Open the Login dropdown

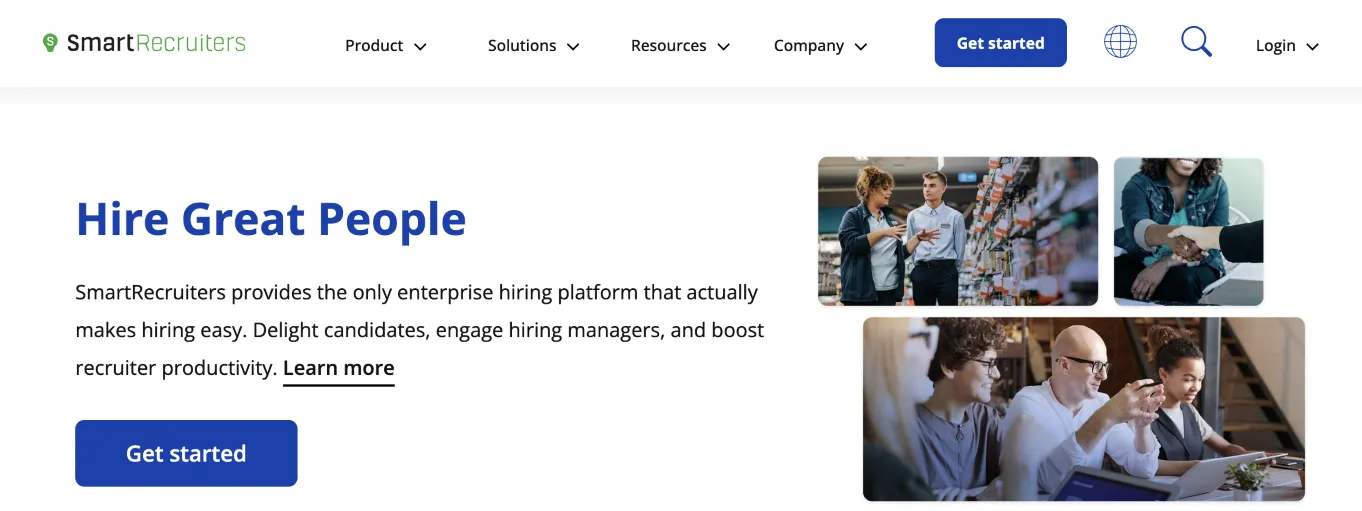pos(1287,46)
